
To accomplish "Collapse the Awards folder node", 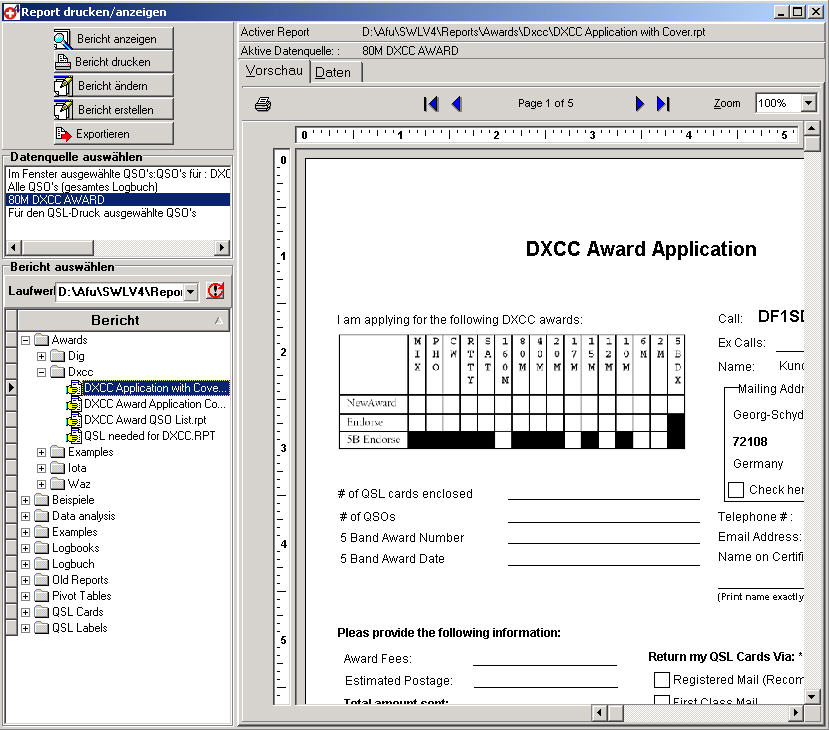I will [x=26, y=340].
